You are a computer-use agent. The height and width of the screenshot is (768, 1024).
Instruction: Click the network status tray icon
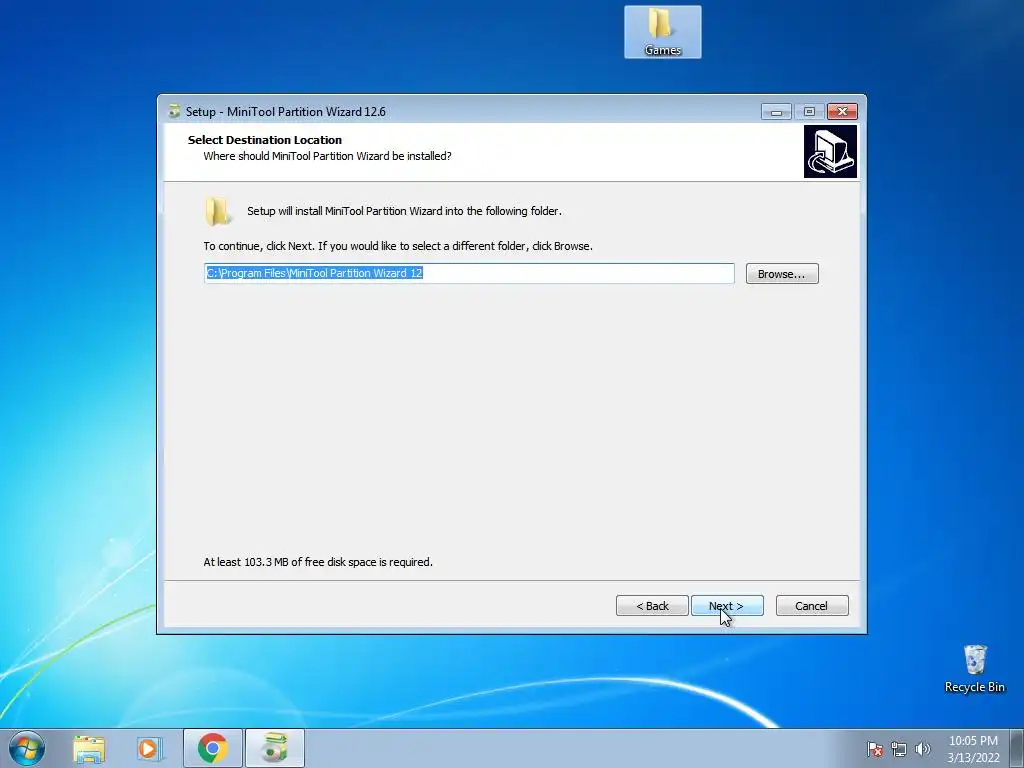click(x=899, y=749)
